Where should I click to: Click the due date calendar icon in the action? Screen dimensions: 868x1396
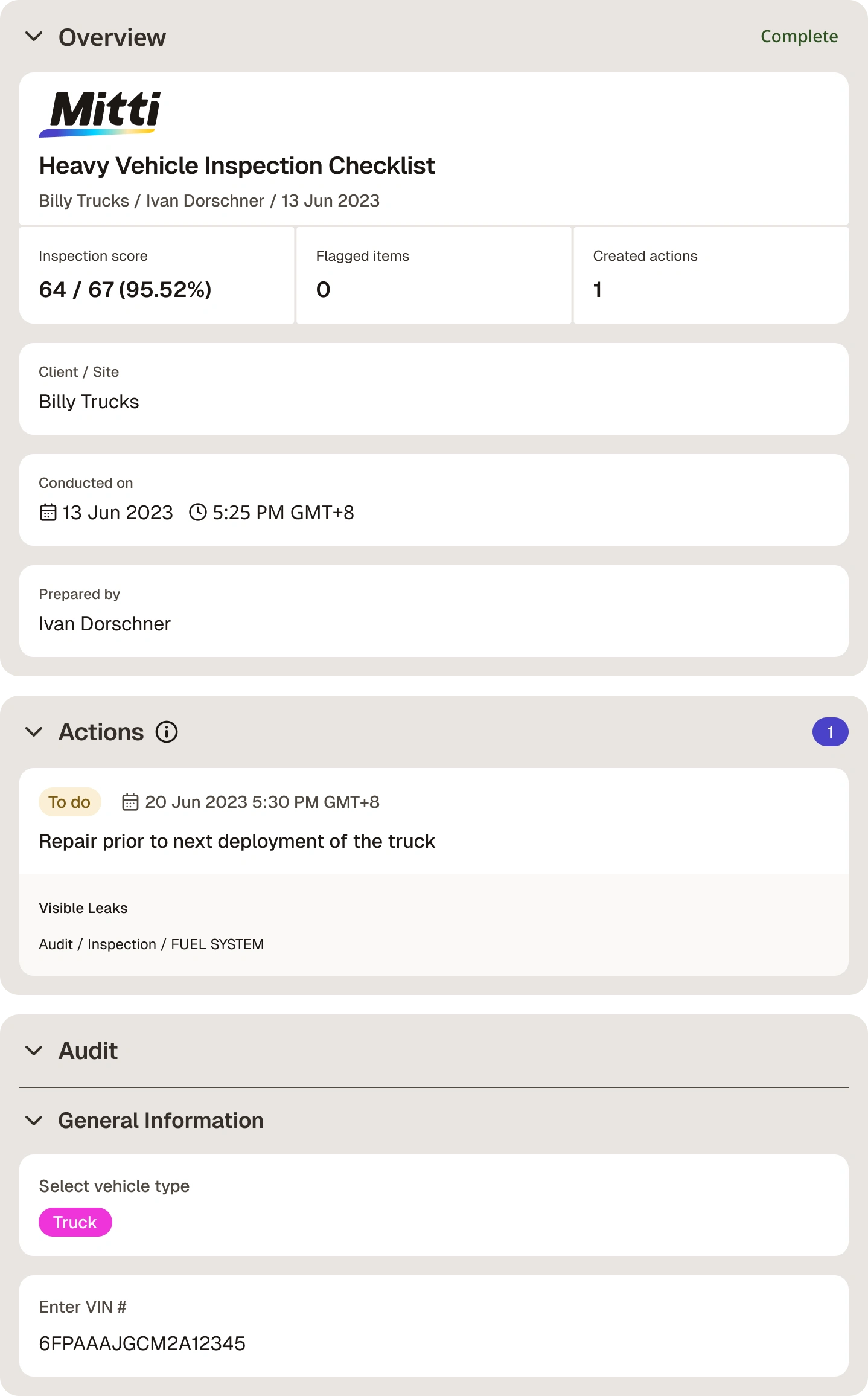tap(130, 802)
